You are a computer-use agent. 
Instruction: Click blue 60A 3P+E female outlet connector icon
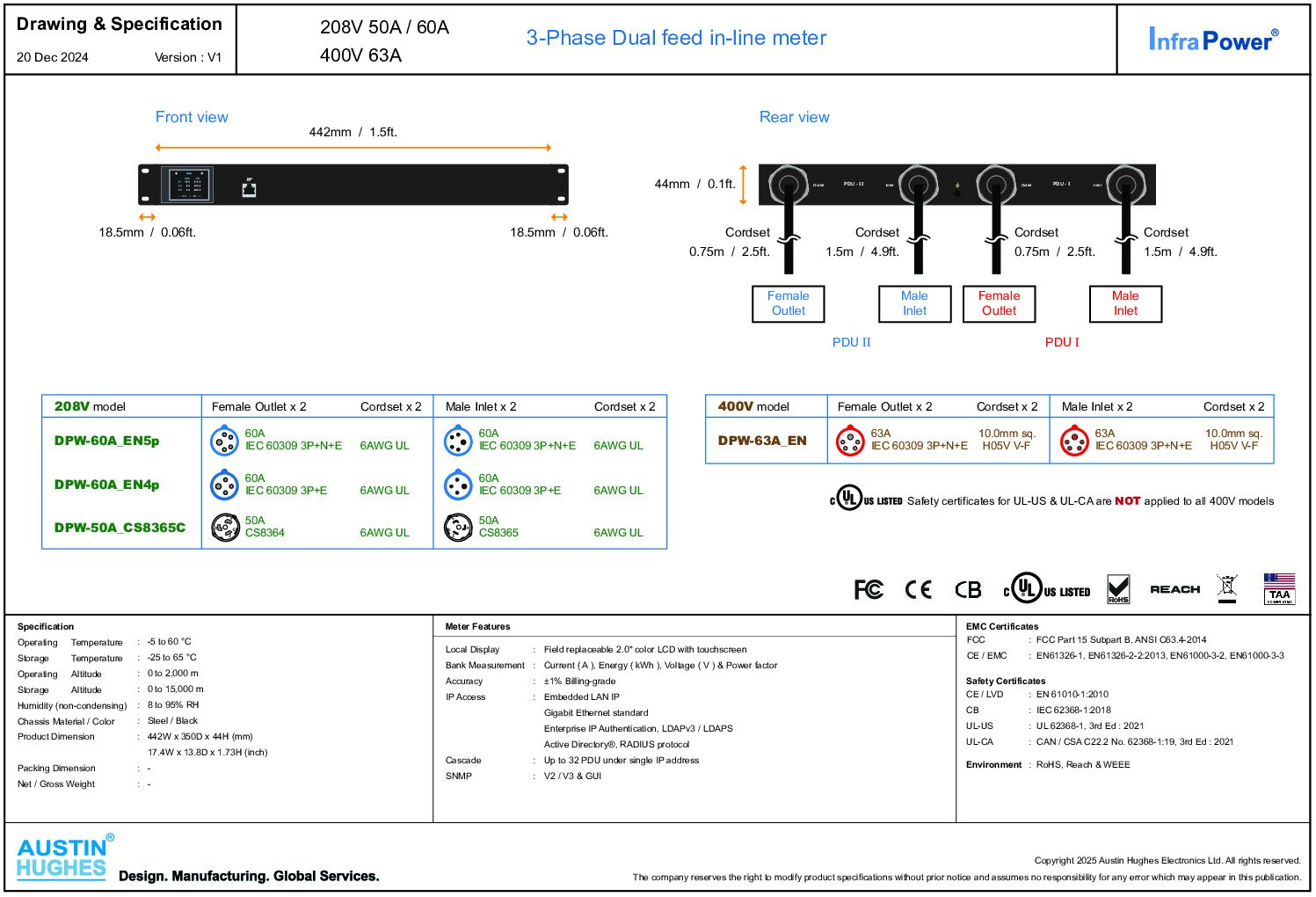(x=225, y=485)
